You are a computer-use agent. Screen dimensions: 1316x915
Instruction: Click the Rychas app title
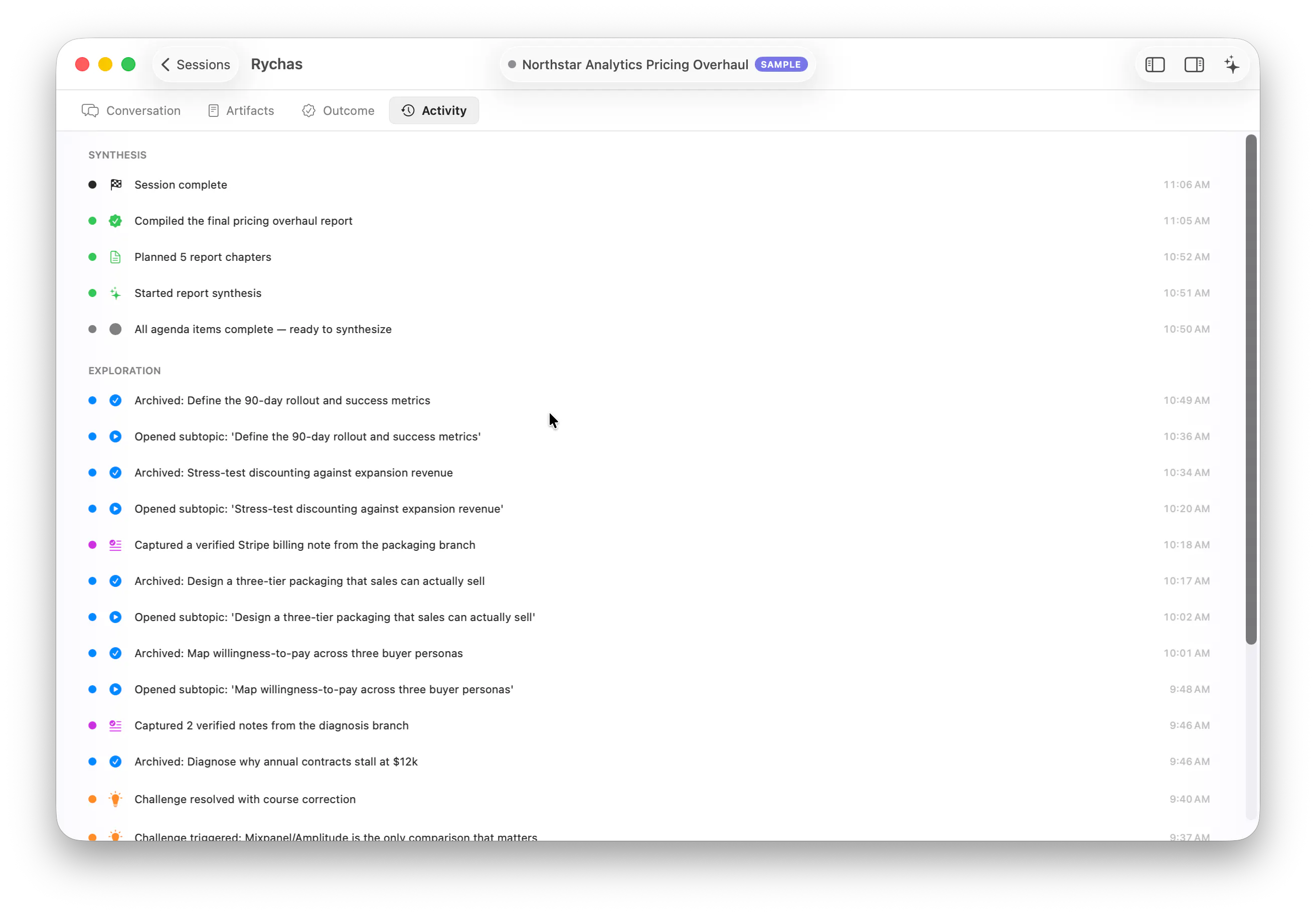click(276, 64)
